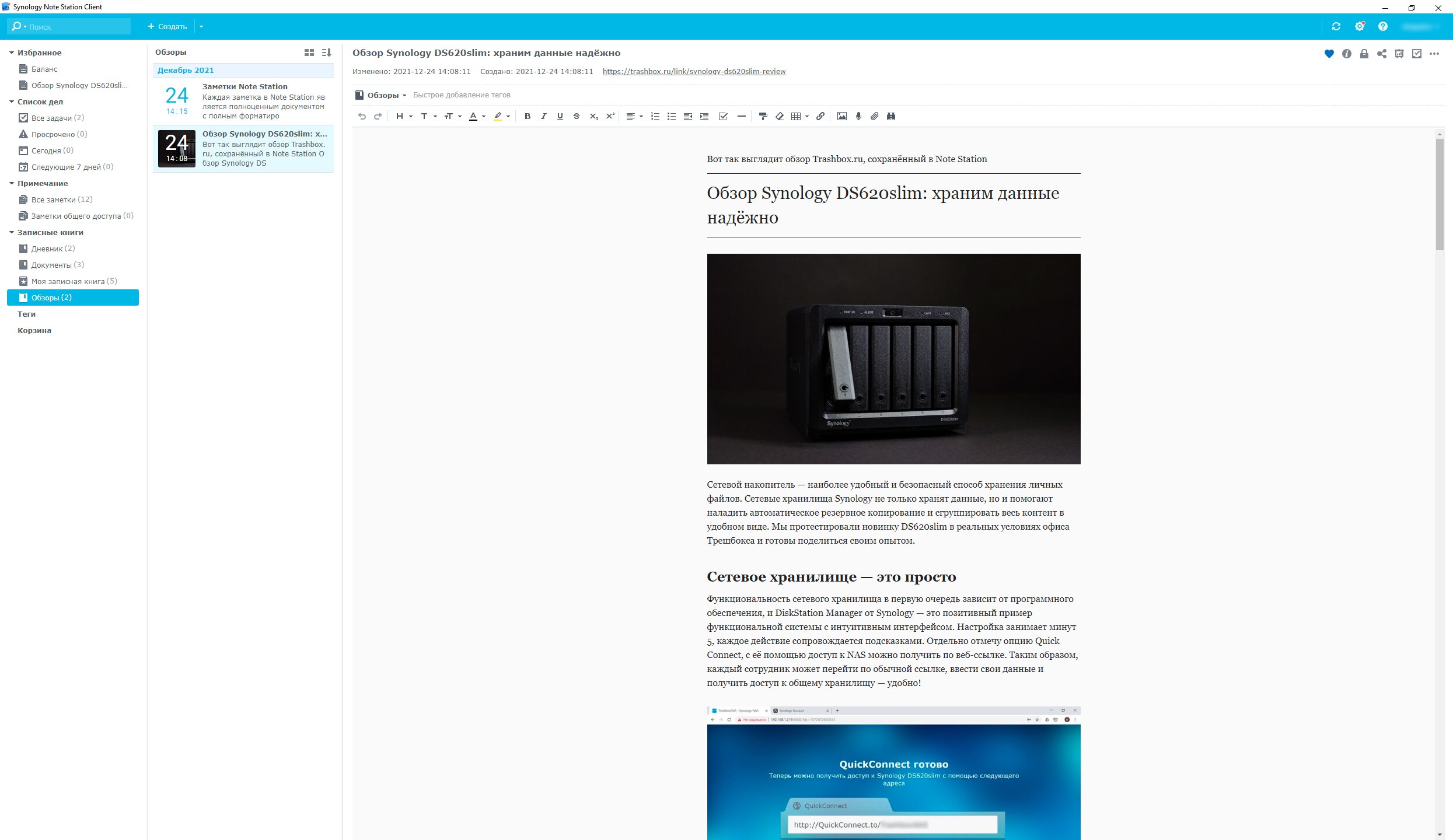This screenshot has height=840, width=1453.
Task: Share the note
Action: click(x=1382, y=54)
